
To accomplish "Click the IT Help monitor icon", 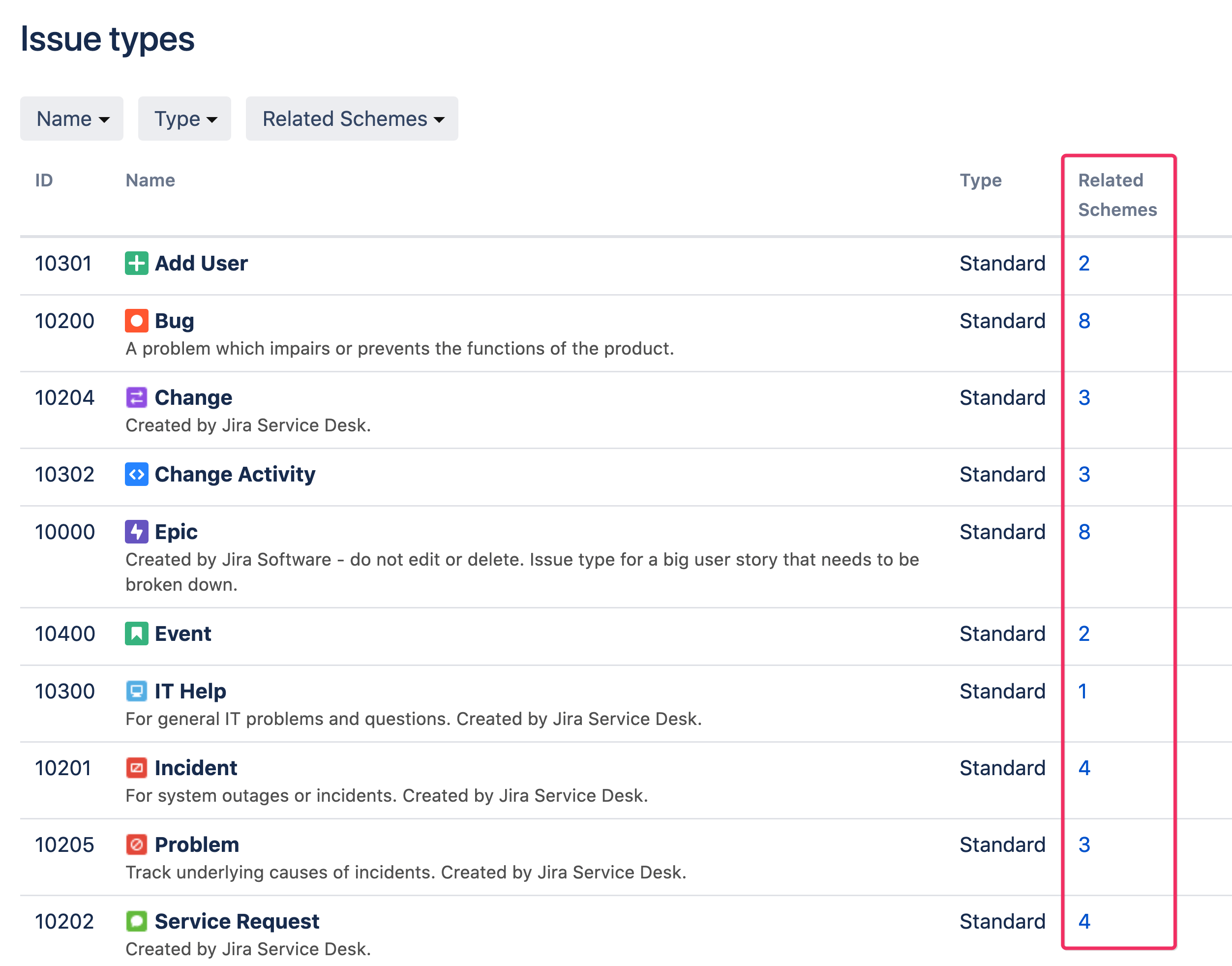I will point(136,692).
